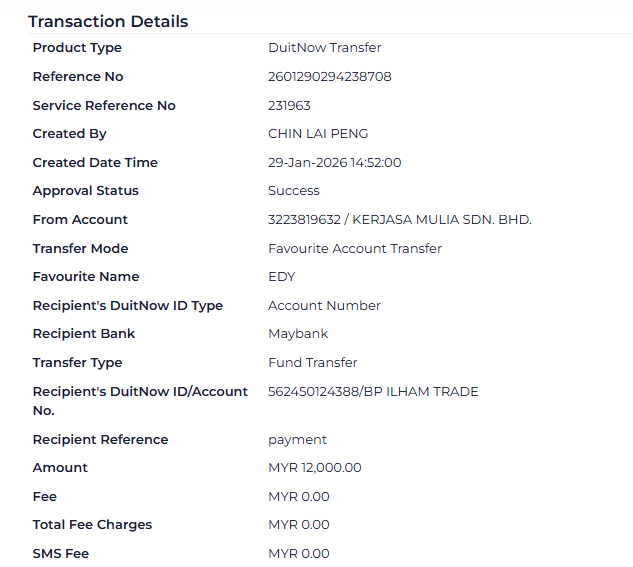
Task: Click the Favourite Account Transfer value
Action: point(354,249)
